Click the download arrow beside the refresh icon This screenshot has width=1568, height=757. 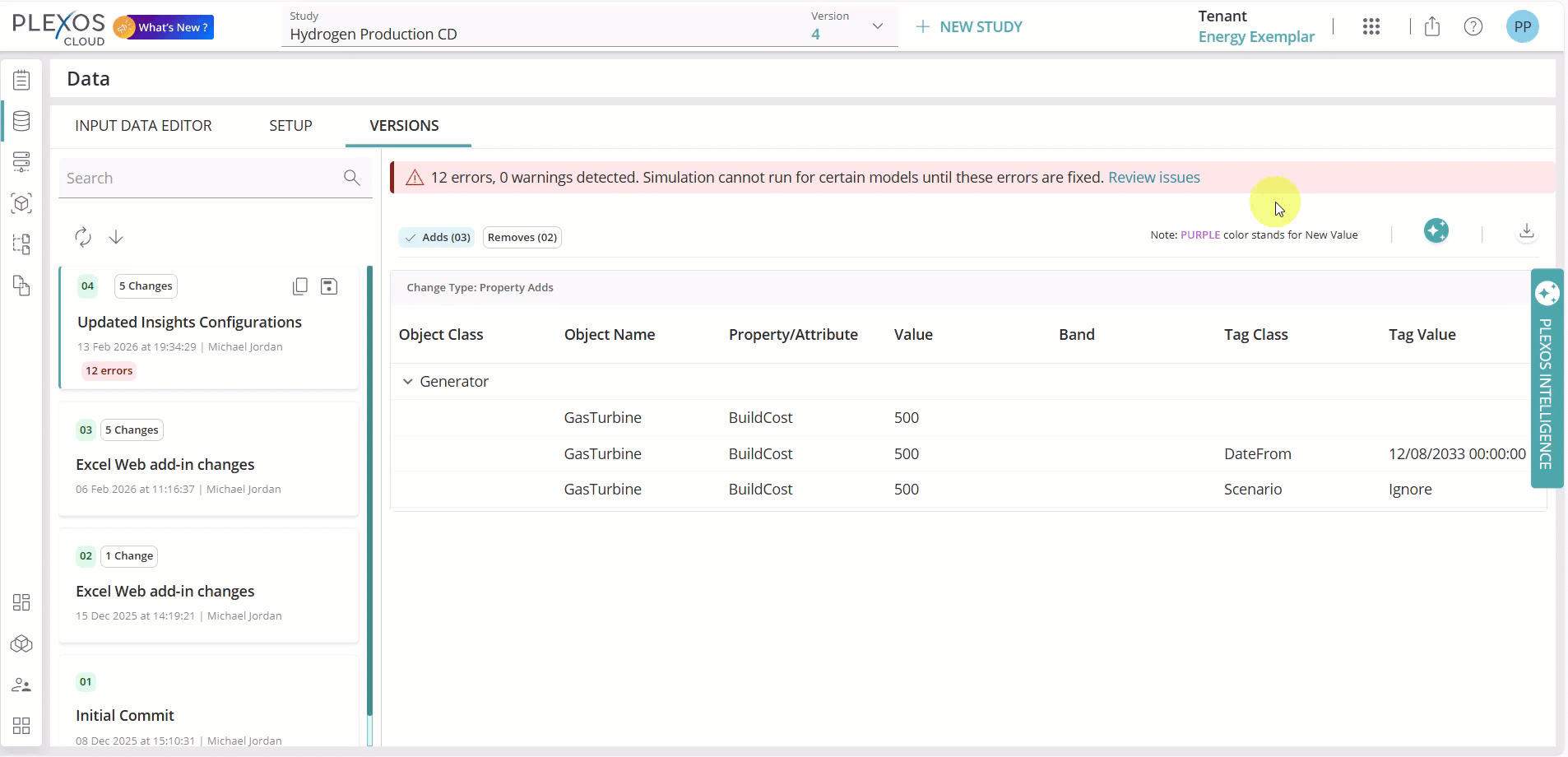coord(116,236)
